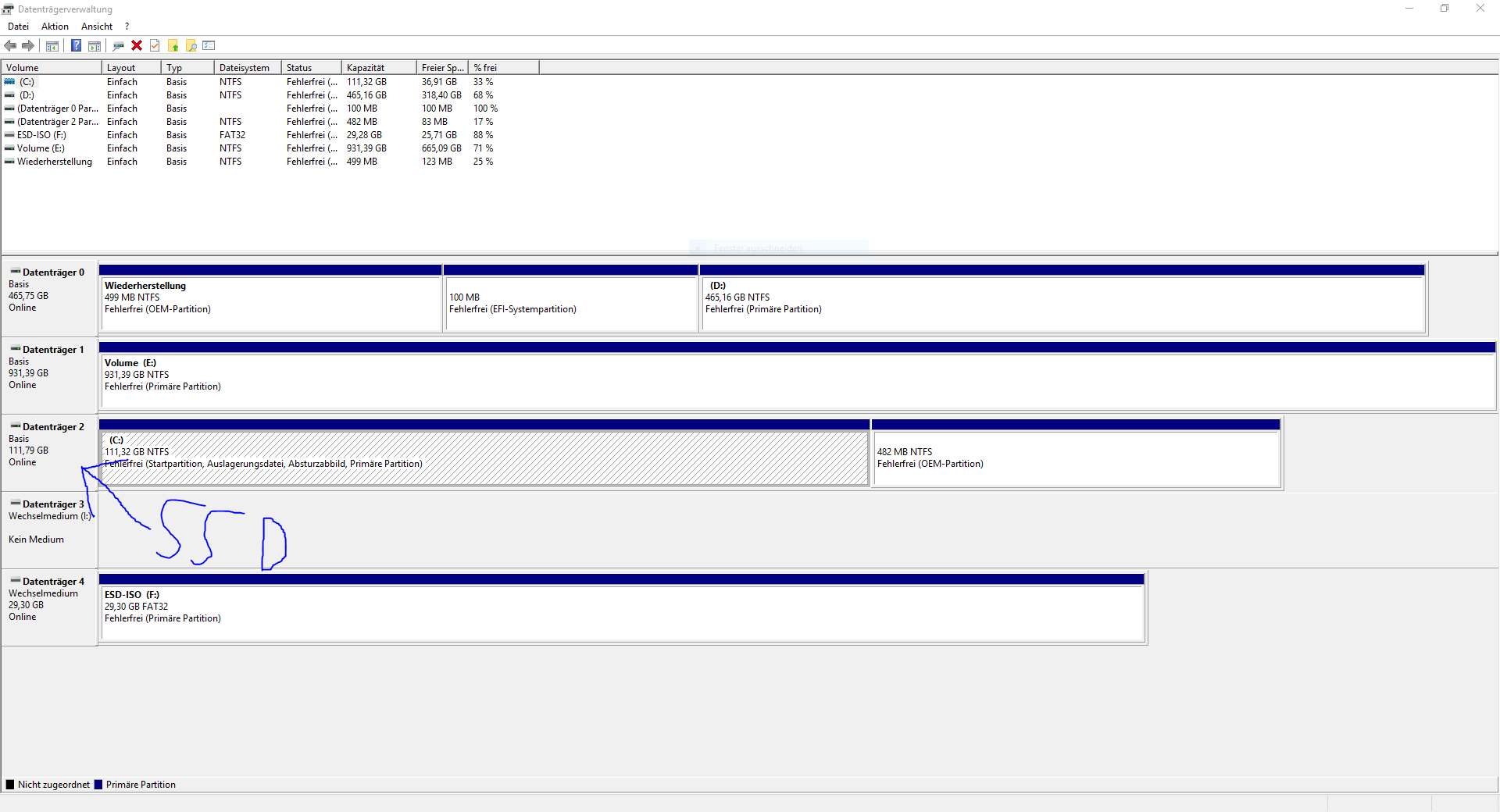Screen dimensions: 1500x812
Task: Click the checklist view settings icon
Action: pos(209,46)
